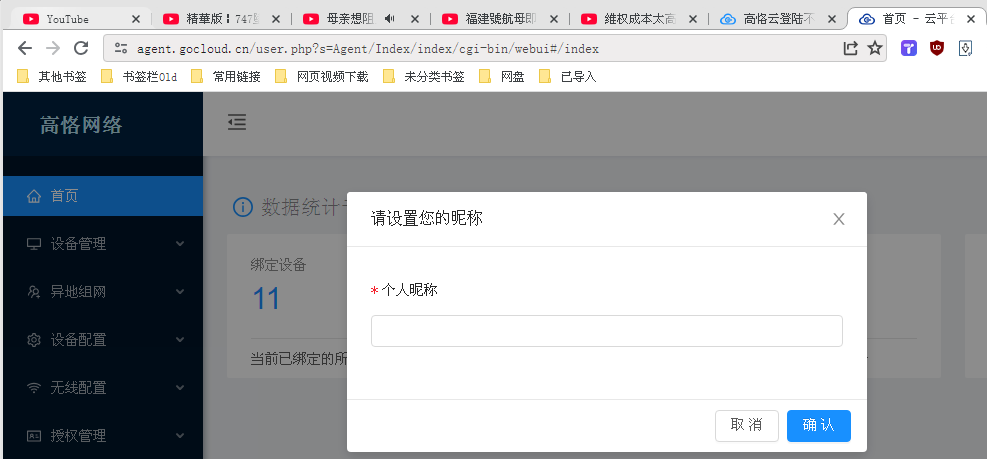Confirm the nickname with 确认 button
The height and width of the screenshot is (459, 987).
(818, 426)
